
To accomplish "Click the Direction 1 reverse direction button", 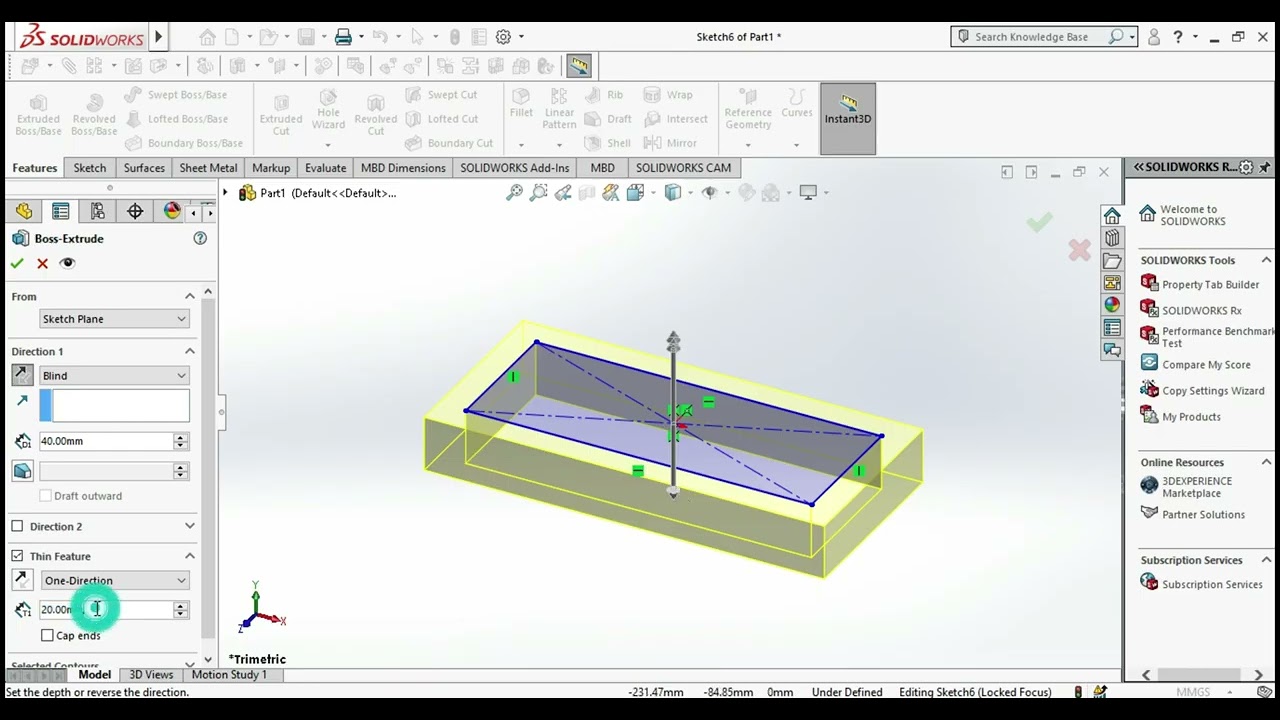I will tap(22, 375).
